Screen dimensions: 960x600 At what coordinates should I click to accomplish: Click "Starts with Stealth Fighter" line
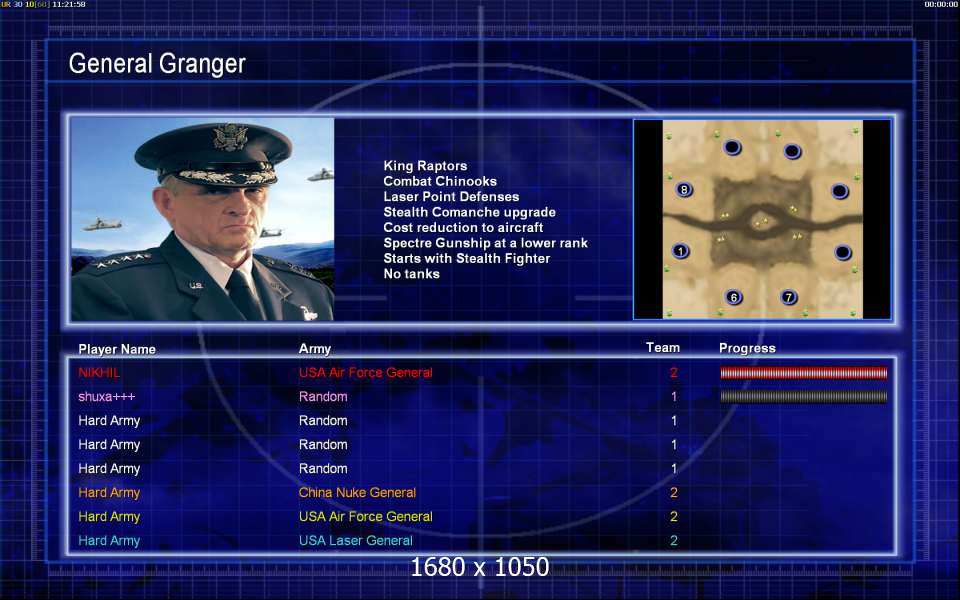(x=467, y=258)
